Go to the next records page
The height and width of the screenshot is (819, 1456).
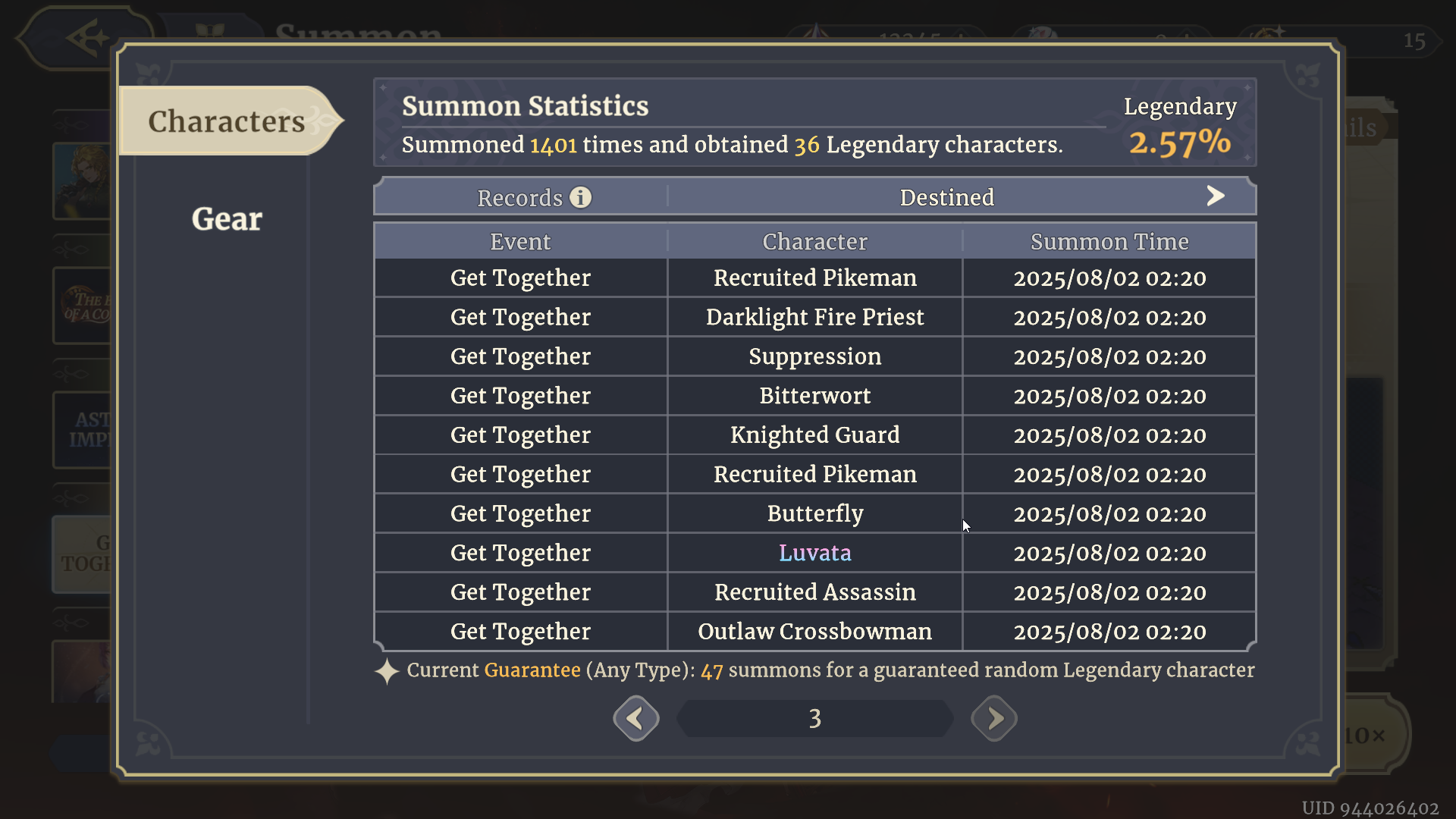pos(993,718)
